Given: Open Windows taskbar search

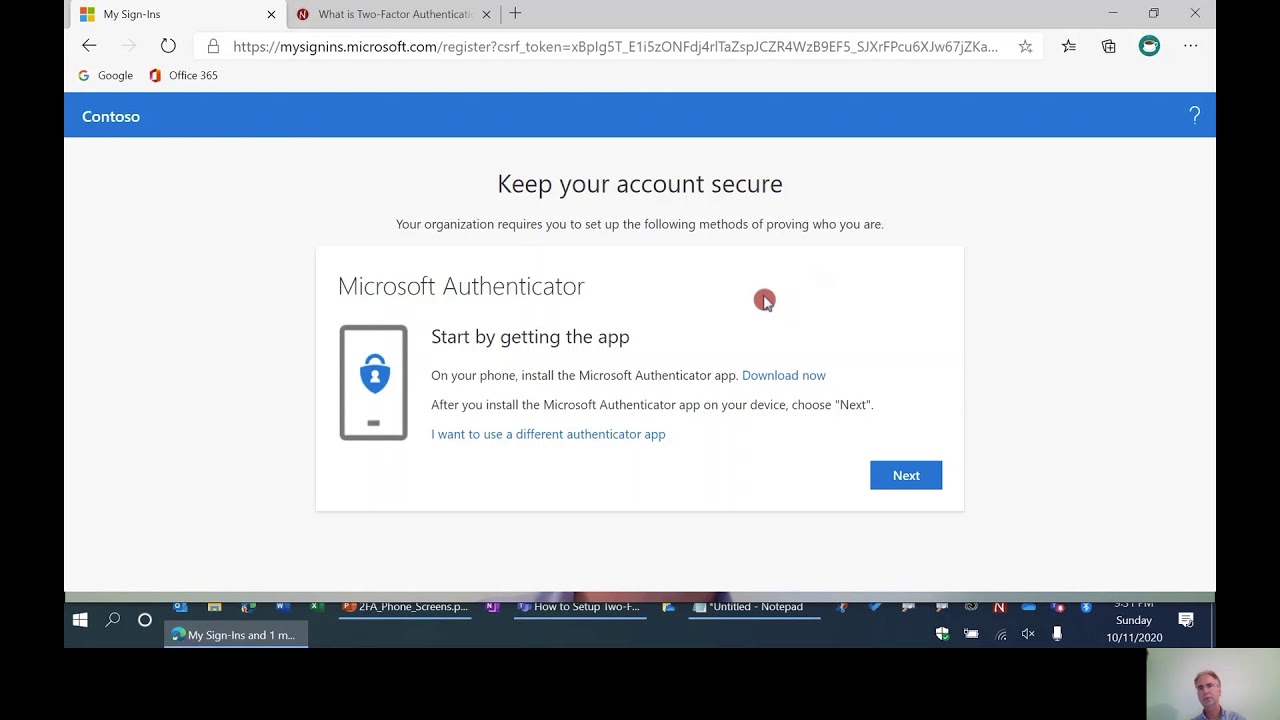Looking at the screenshot, I should tap(113, 621).
